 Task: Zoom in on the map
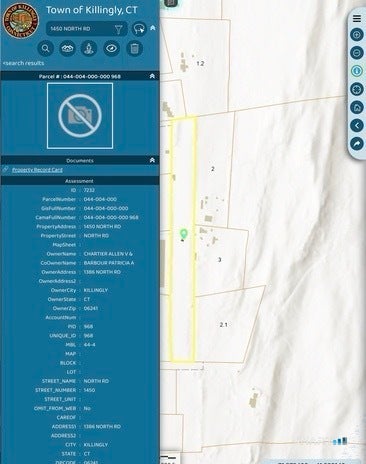[x=357, y=35]
